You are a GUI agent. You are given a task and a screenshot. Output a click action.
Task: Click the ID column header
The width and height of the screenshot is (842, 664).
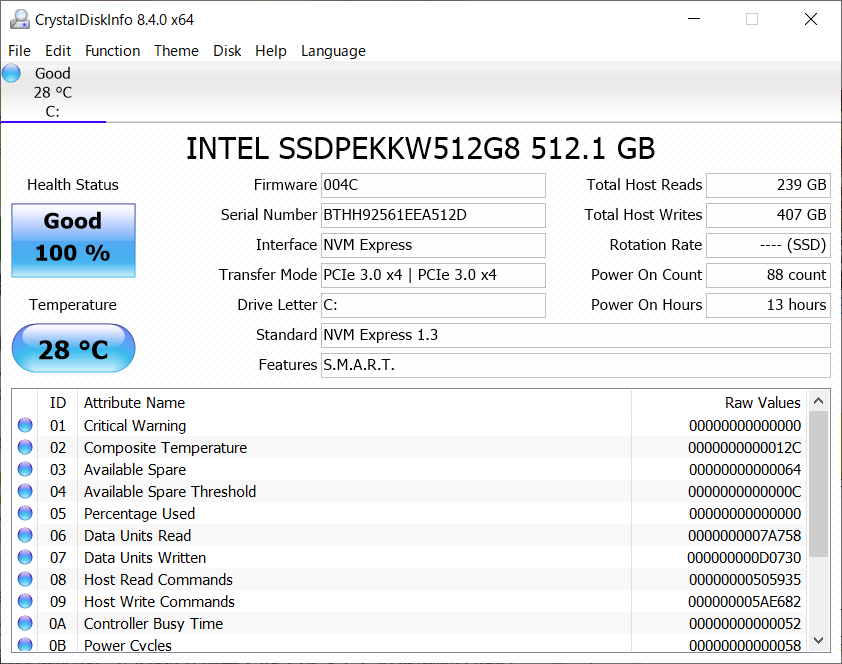point(57,403)
